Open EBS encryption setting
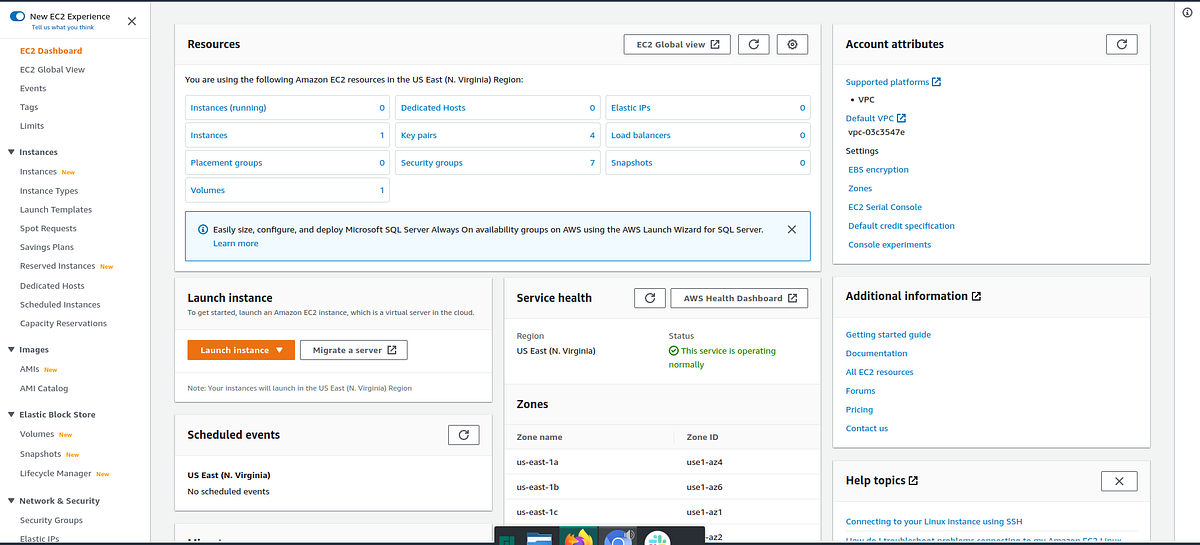1200x545 pixels. [x=878, y=170]
